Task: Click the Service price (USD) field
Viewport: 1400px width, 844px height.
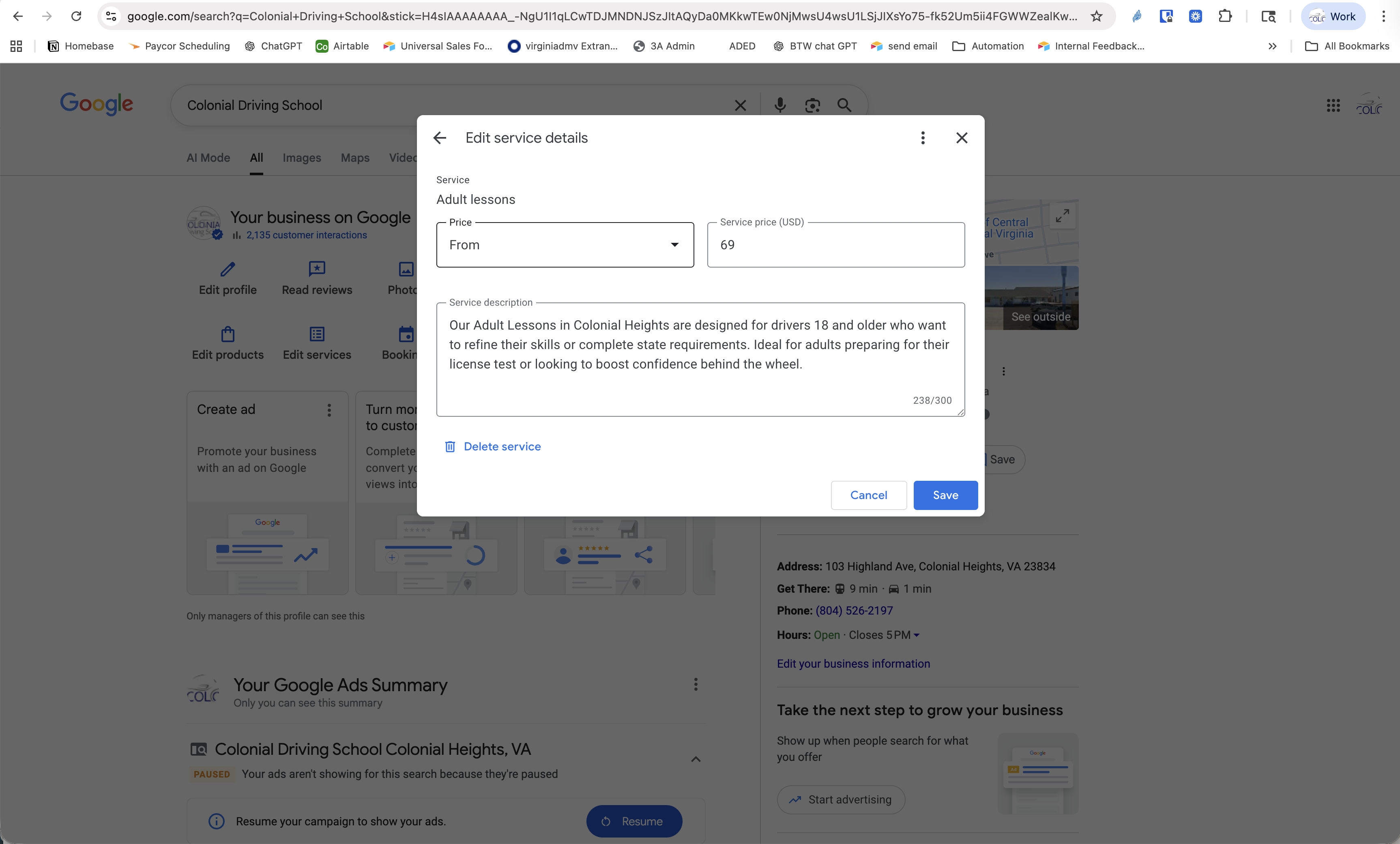Action: (836, 245)
